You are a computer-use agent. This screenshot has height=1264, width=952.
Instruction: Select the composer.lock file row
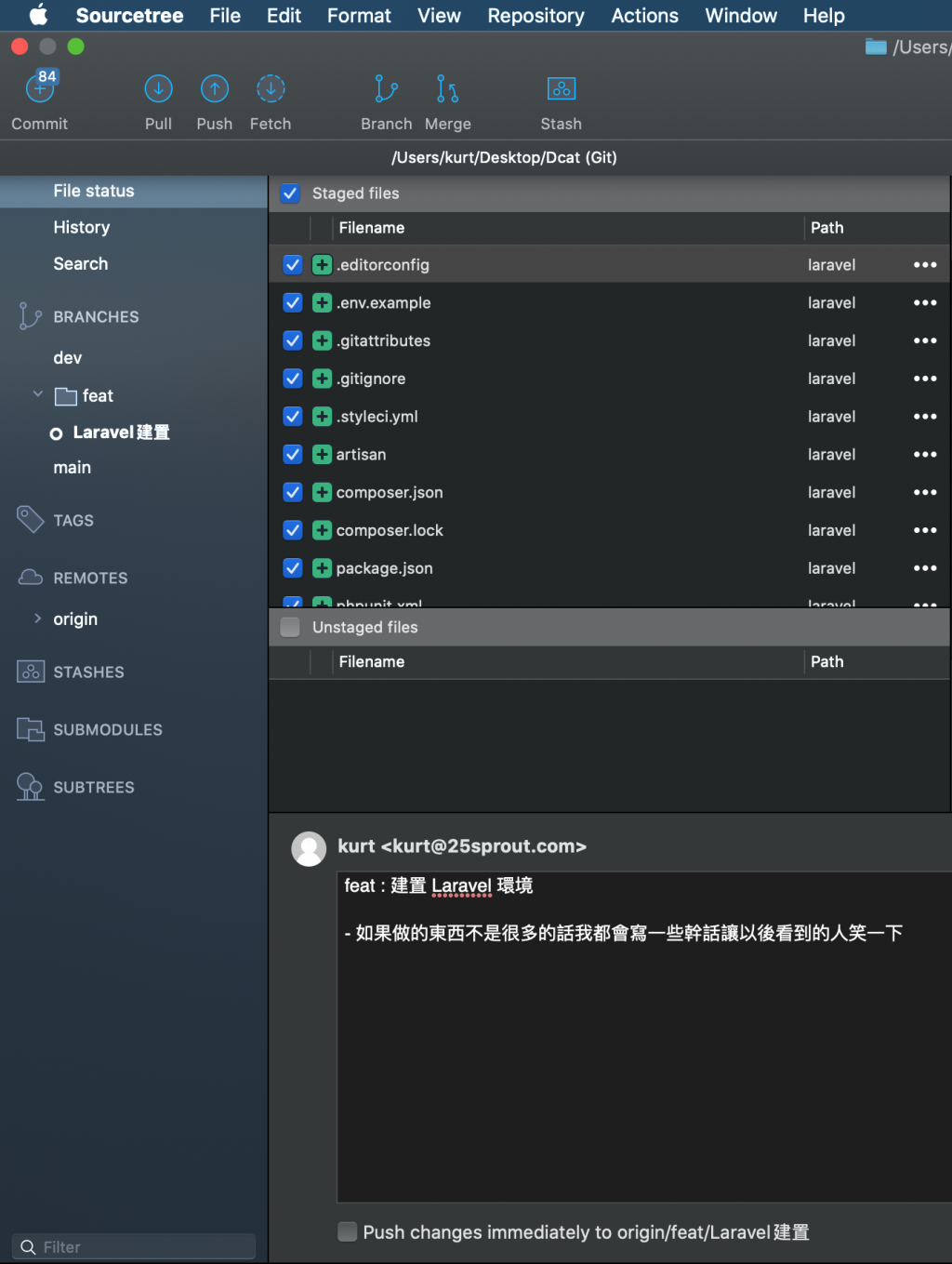point(609,530)
